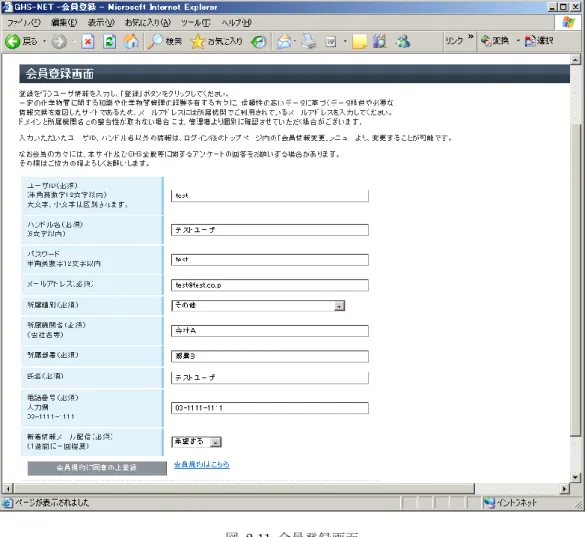Click the horizontal scrollbar left arrow

(x=7, y=488)
